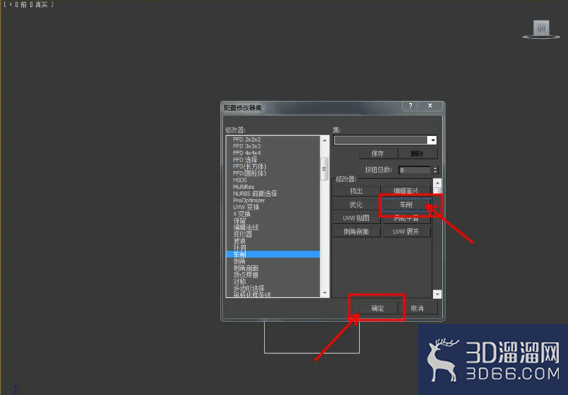Click the 倒角剖面 modifier button

(356, 232)
